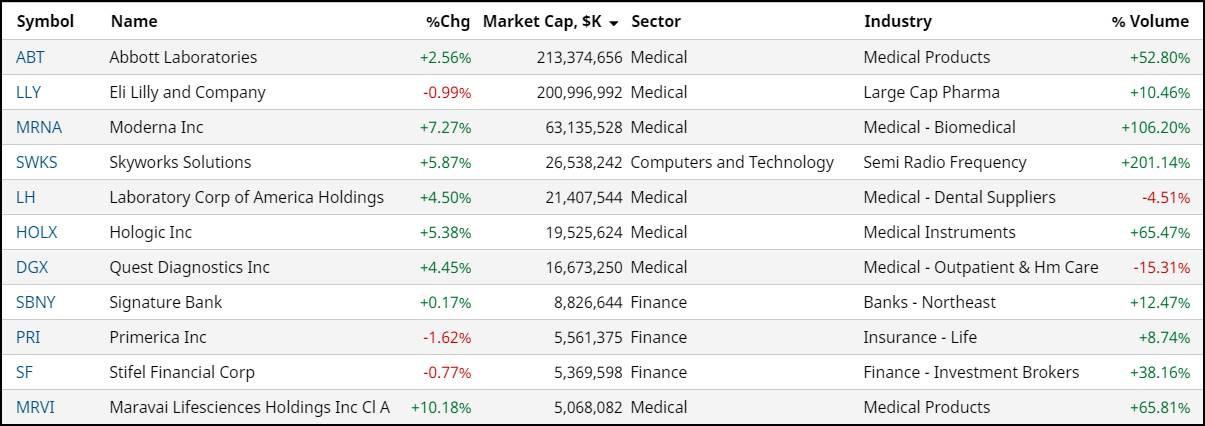Select the MRVI symbol link
Screen dimensions: 1205x426
pos(36,407)
